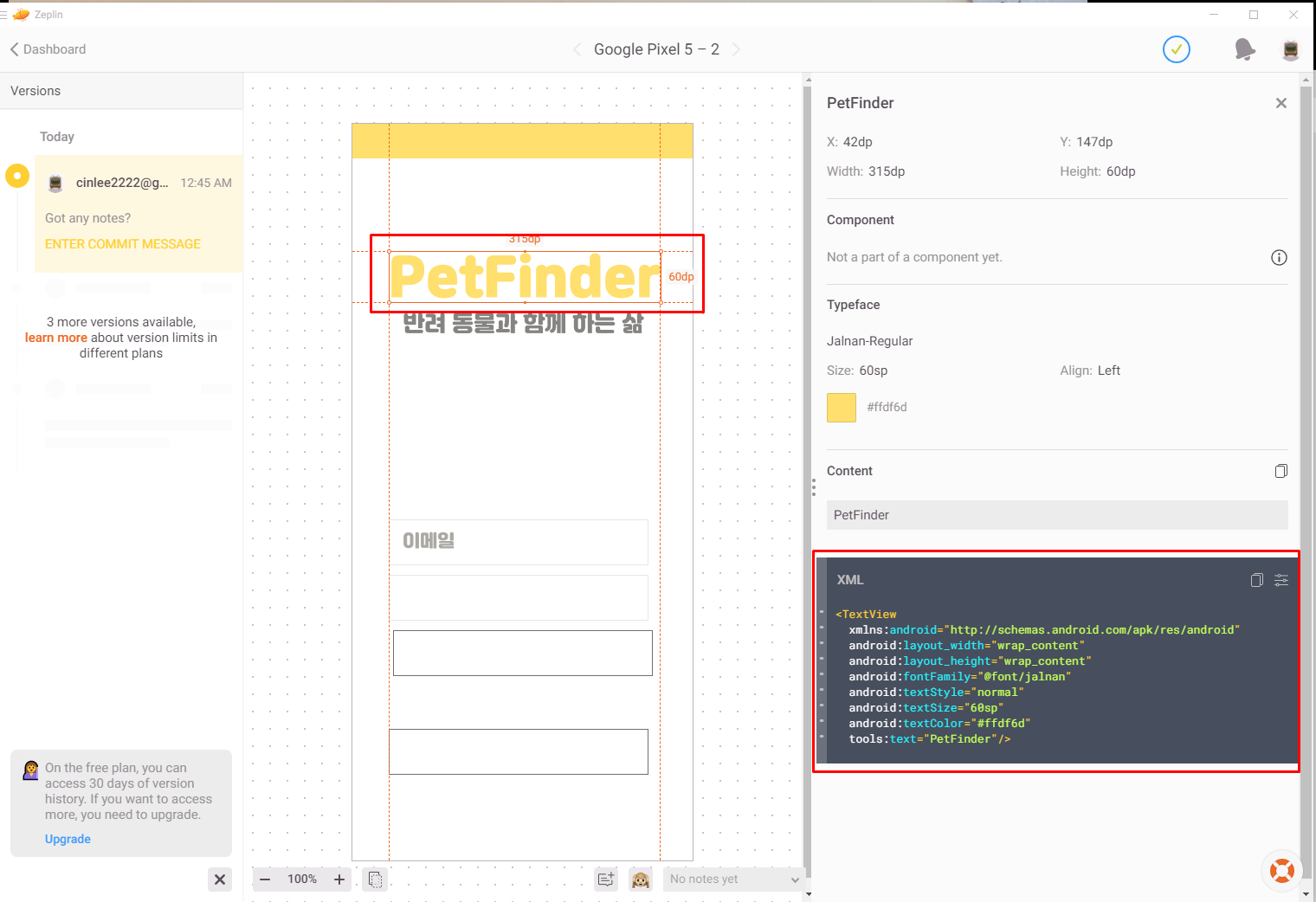This screenshot has width=1316, height=902.
Task: Click ENTER COMMIT MESSAGE link
Action: click(x=123, y=244)
